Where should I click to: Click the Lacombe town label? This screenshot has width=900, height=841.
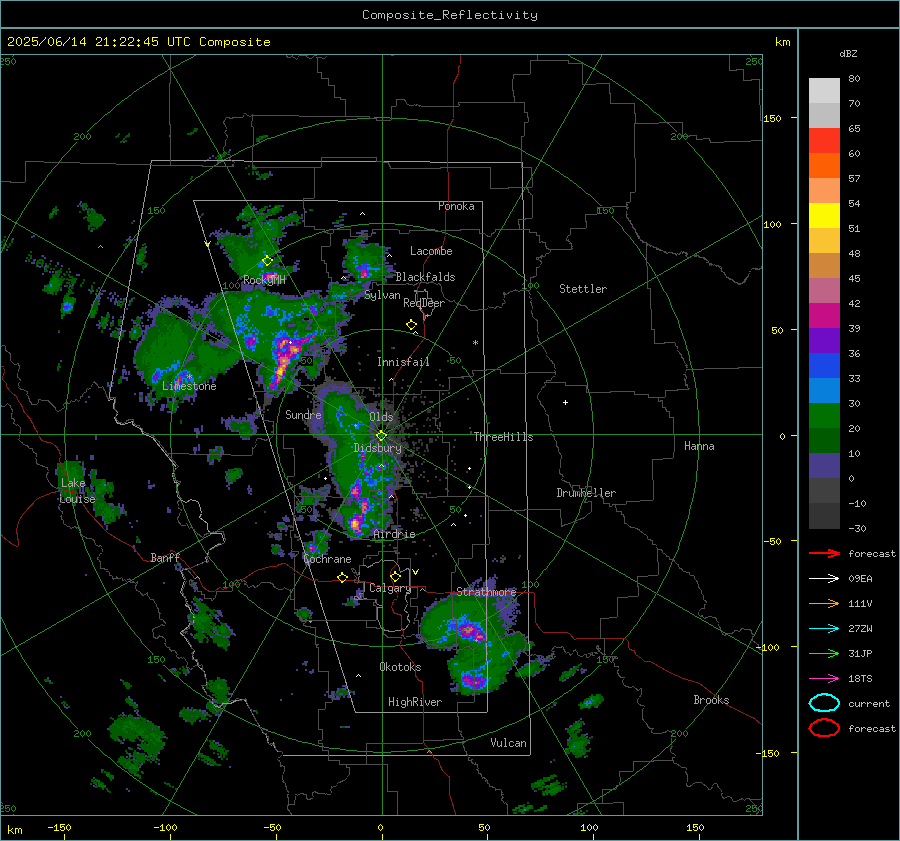tap(431, 251)
